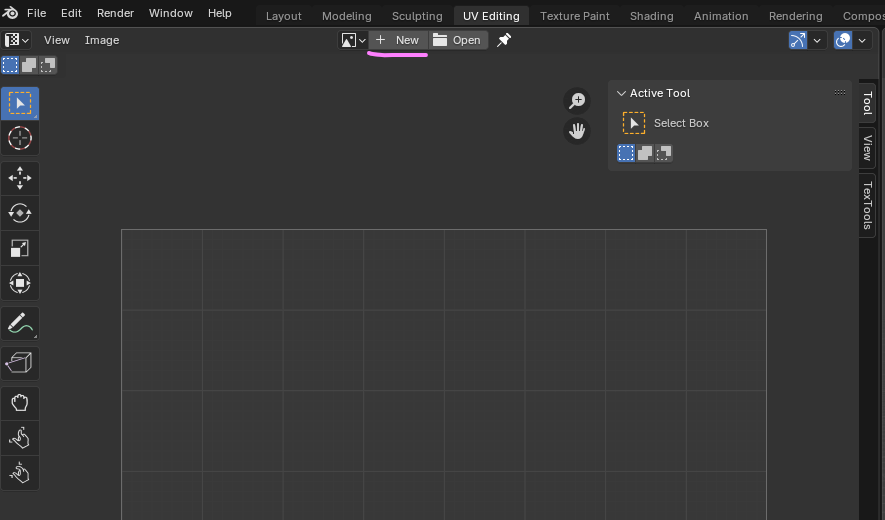
Task: Open the Edit menu
Action: pos(71,12)
